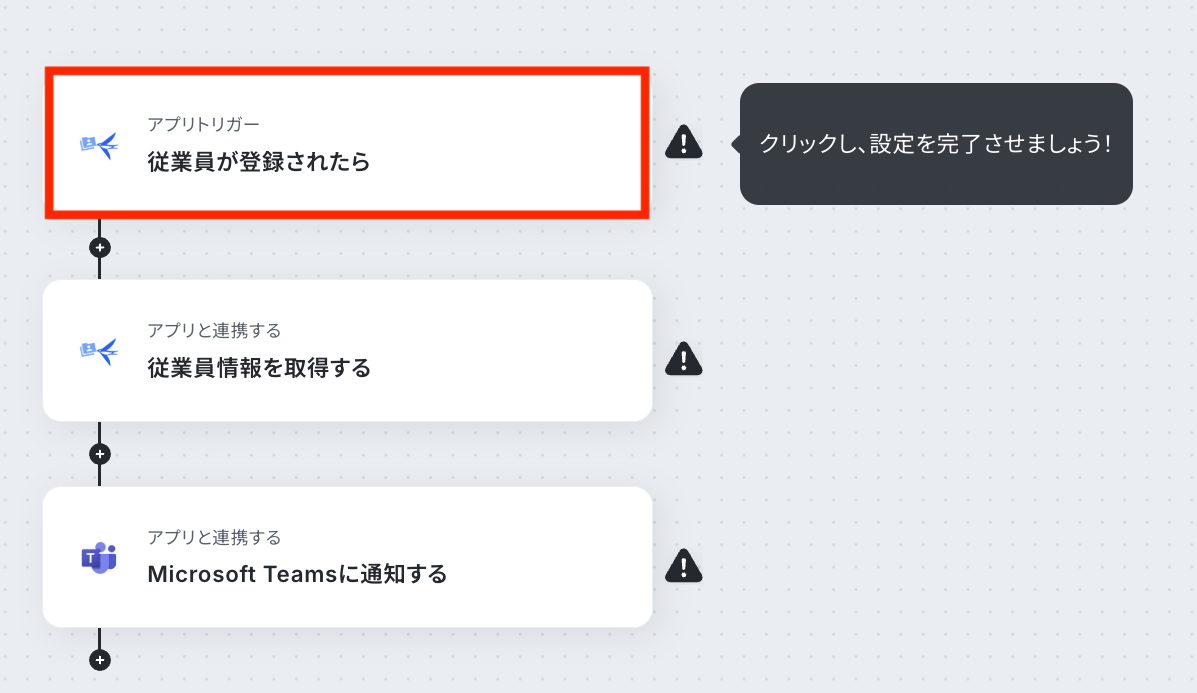Click the 従業員が登録されたら title text
This screenshot has width=1197, height=693.
coord(259,162)
